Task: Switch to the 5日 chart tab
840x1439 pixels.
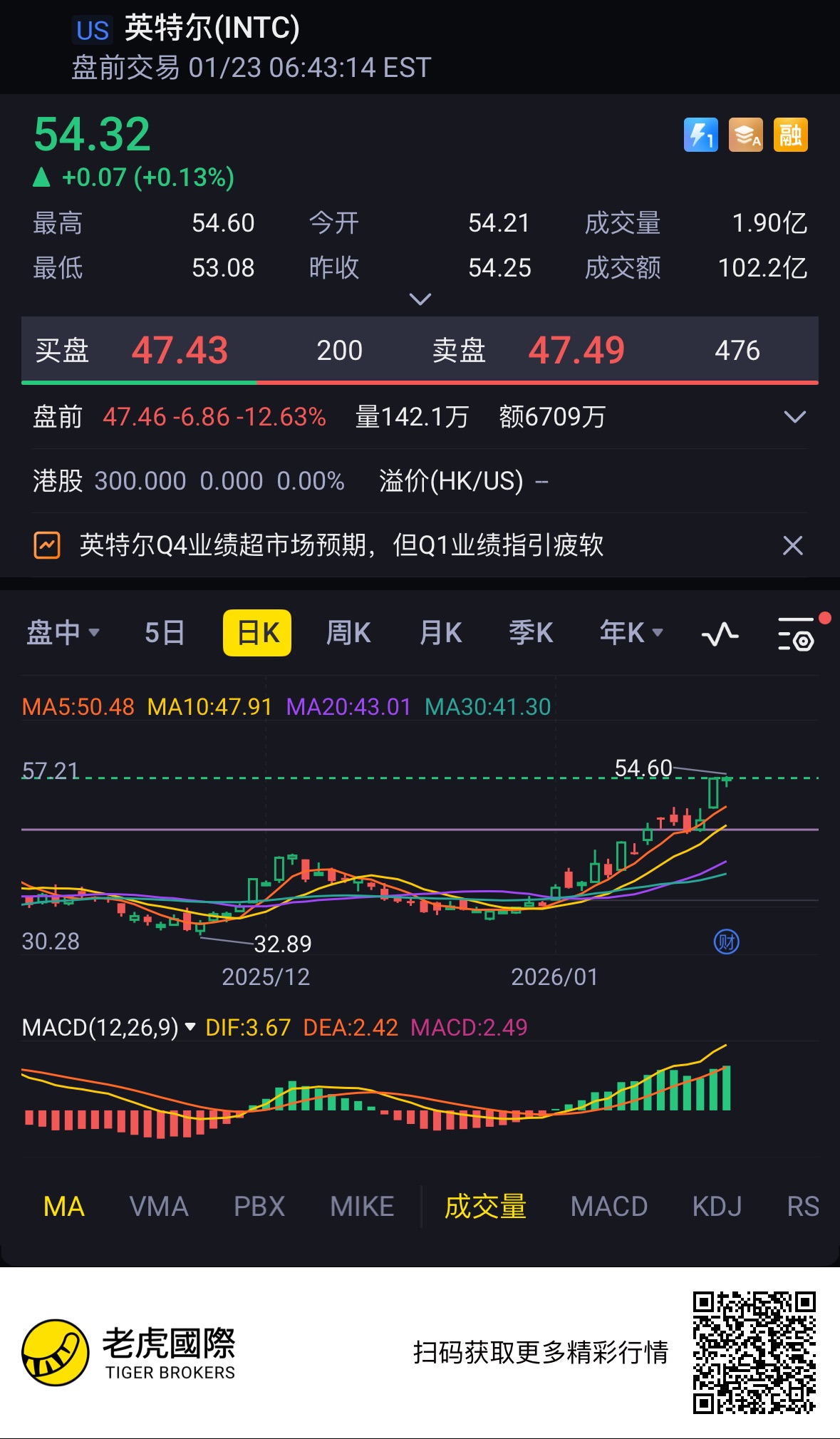Action: 165,632
